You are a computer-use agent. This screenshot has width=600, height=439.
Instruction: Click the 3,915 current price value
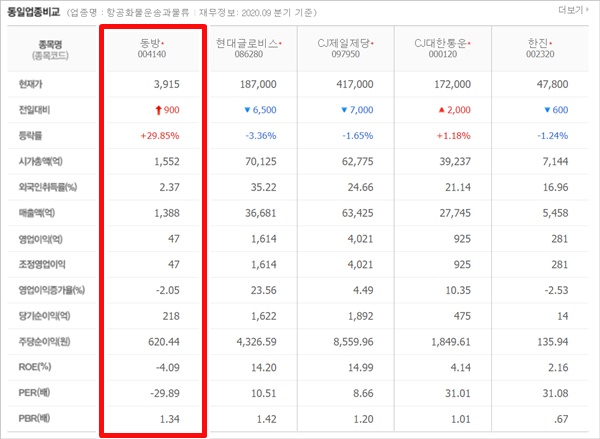167,84
